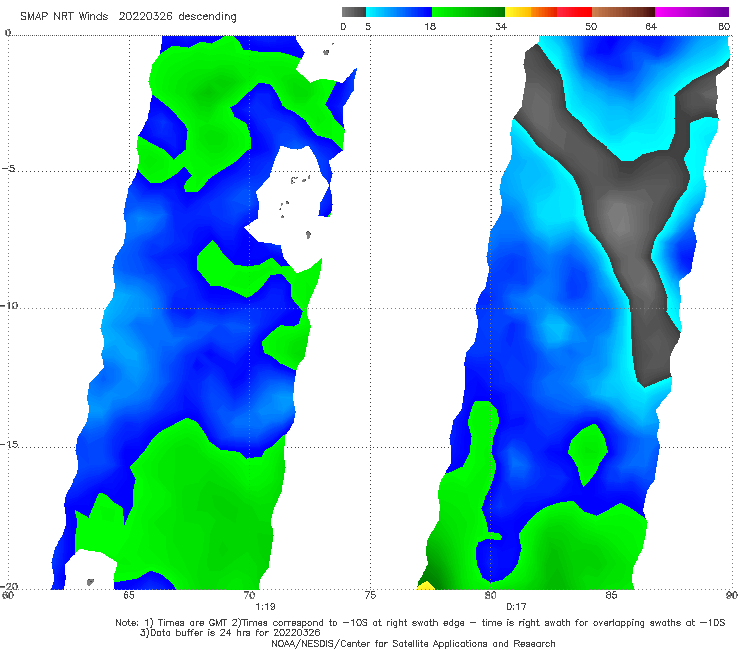Click the longitude axis label '65'
This screenshot has width=740, height=650.
[128, 595]
